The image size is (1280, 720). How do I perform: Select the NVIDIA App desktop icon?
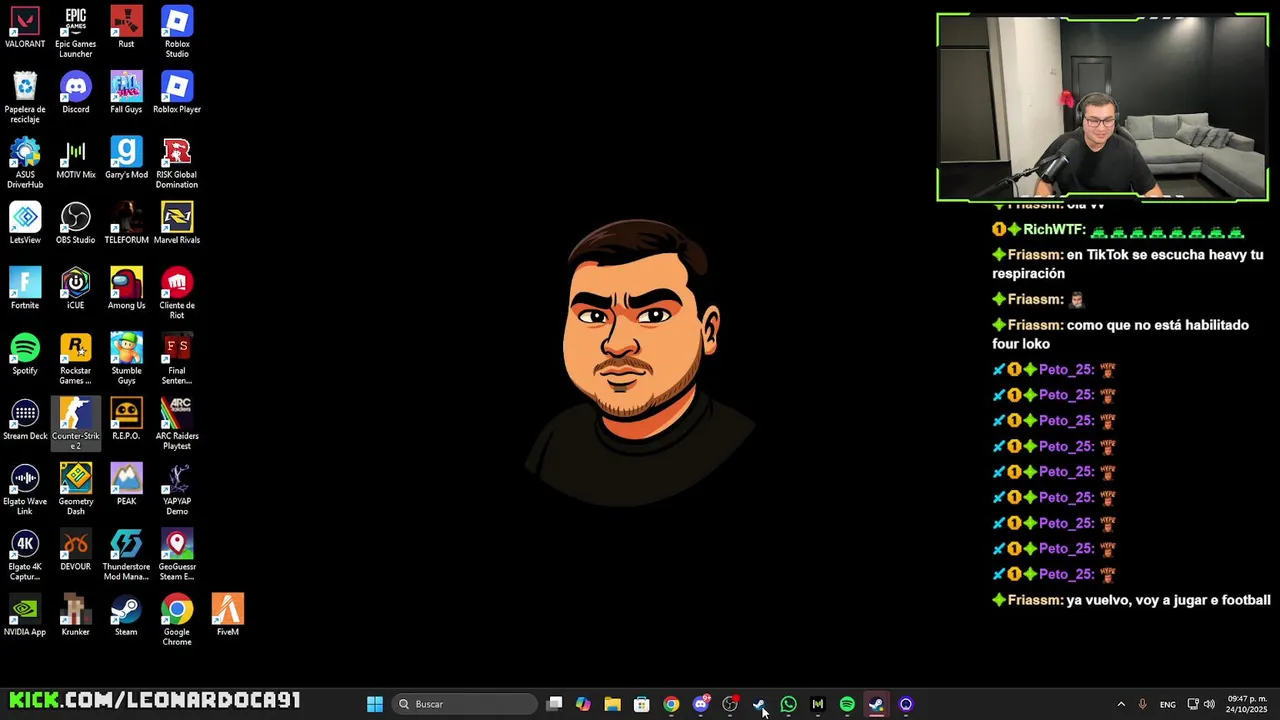25,616
